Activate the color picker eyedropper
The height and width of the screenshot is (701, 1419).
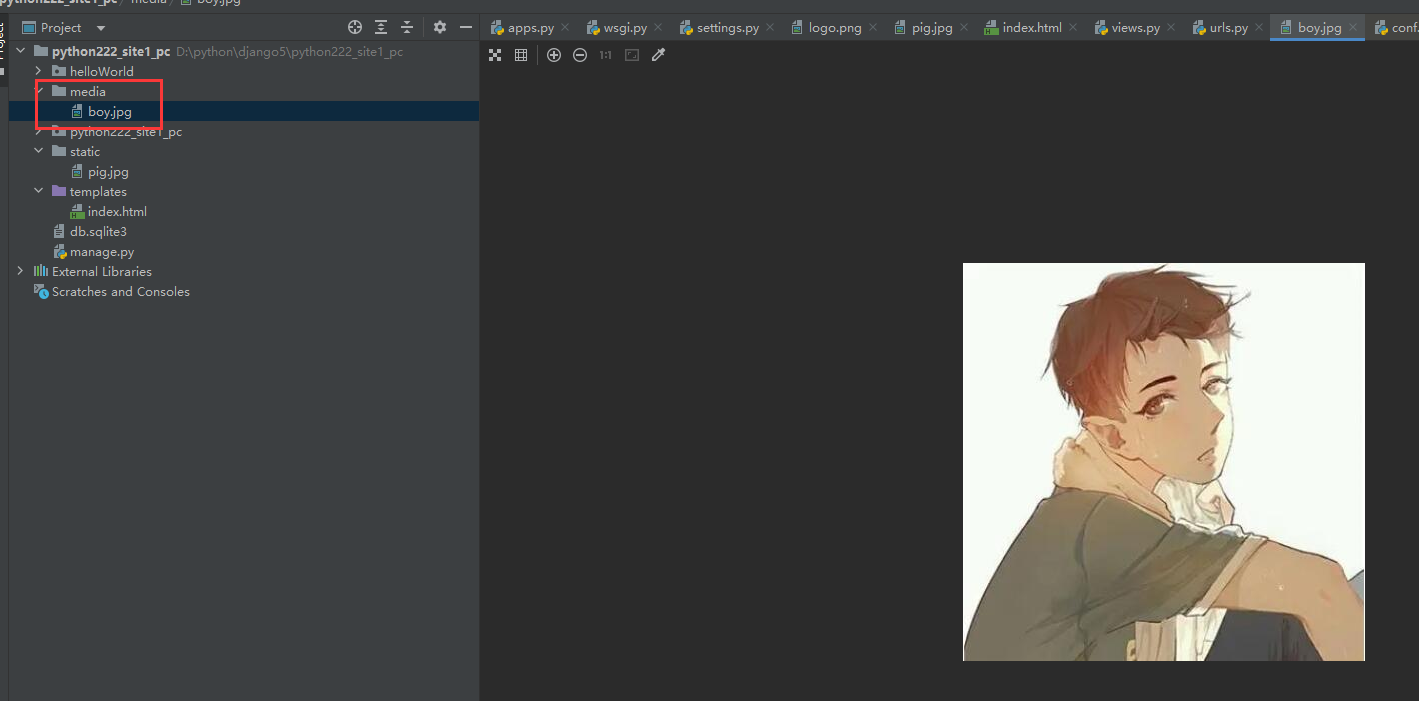(x=658, y=55)
